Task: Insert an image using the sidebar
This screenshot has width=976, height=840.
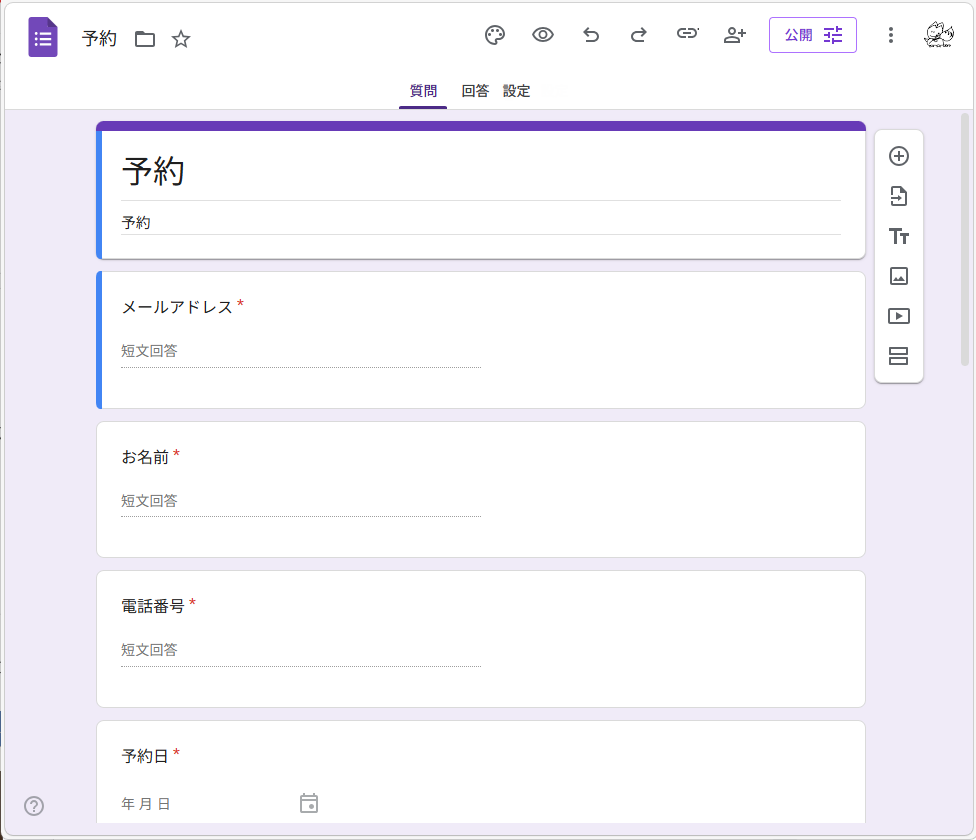Action: 898,276
